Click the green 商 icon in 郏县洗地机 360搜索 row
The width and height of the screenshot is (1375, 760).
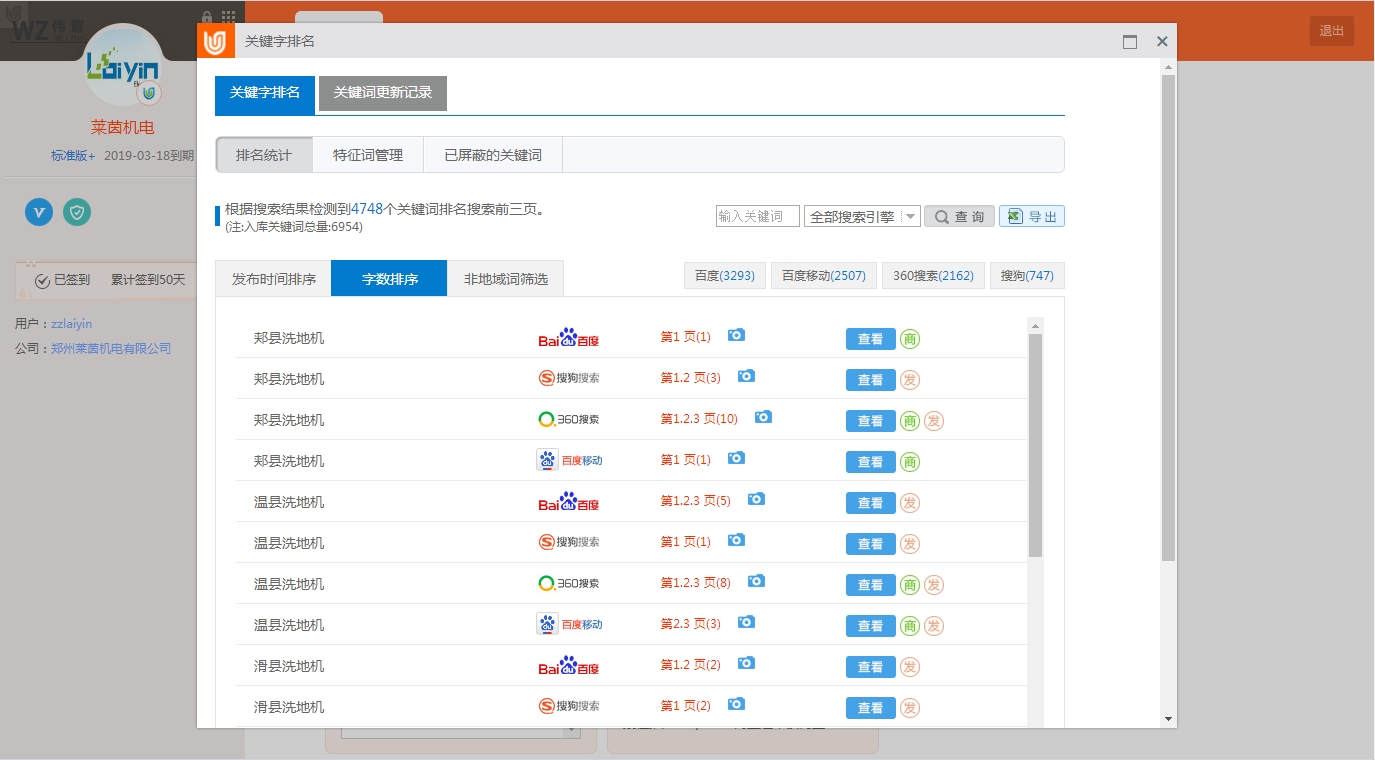point(909,421)
